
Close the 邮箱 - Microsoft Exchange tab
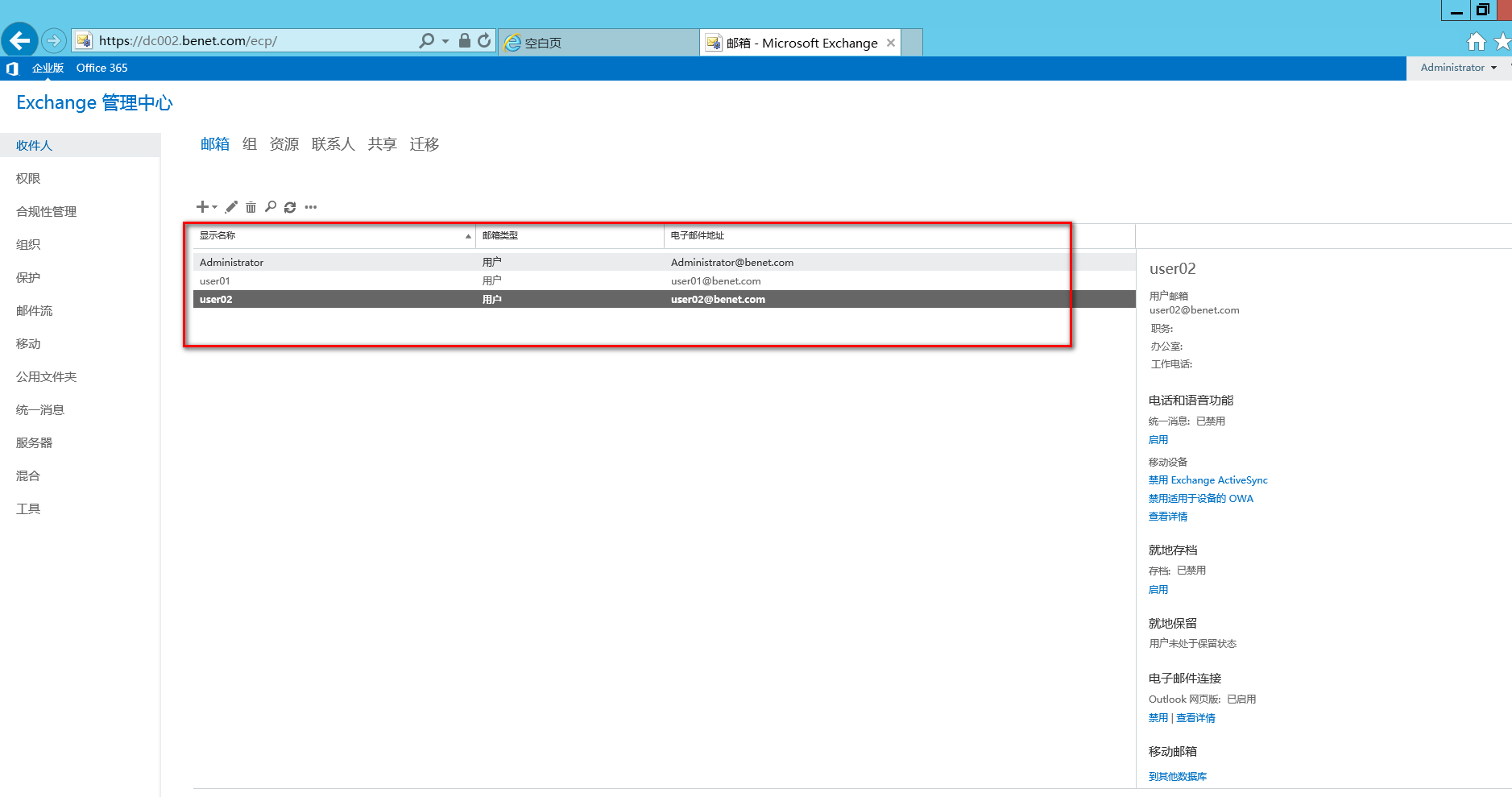click(891, 43)
